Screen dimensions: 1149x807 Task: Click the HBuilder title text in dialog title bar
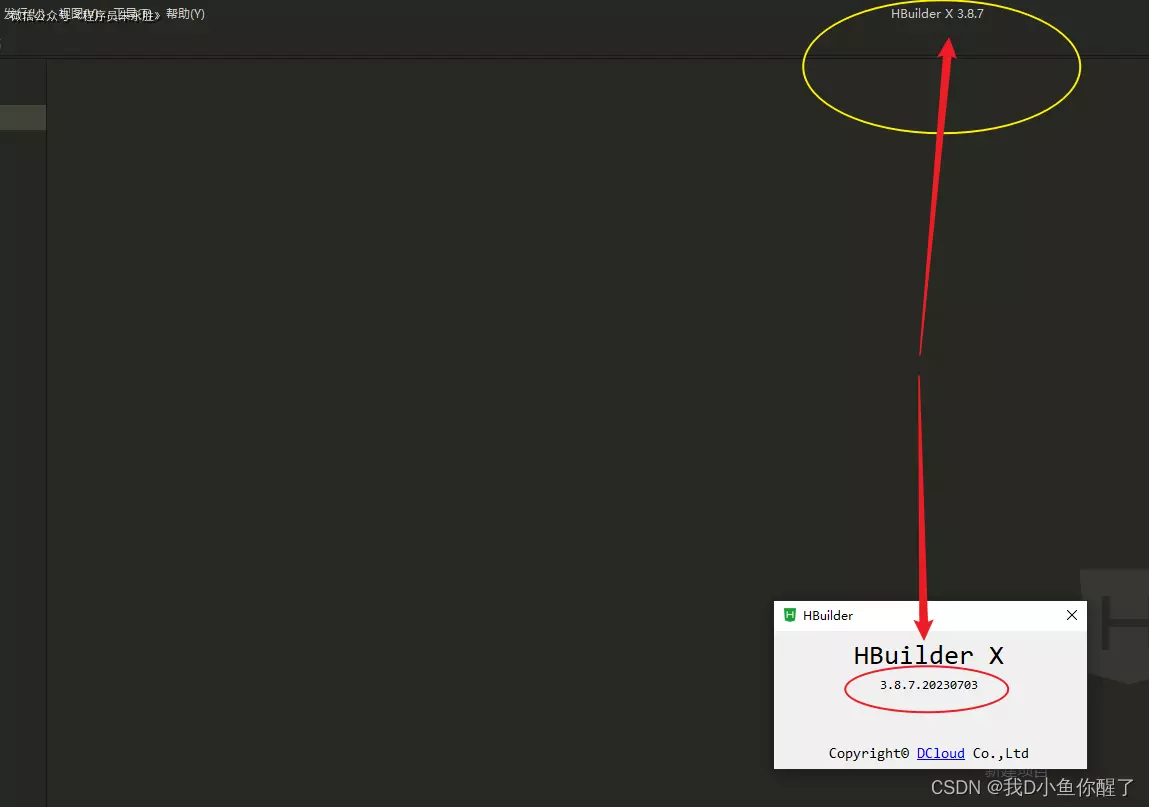pyautogui.click(x=828, y=615)
